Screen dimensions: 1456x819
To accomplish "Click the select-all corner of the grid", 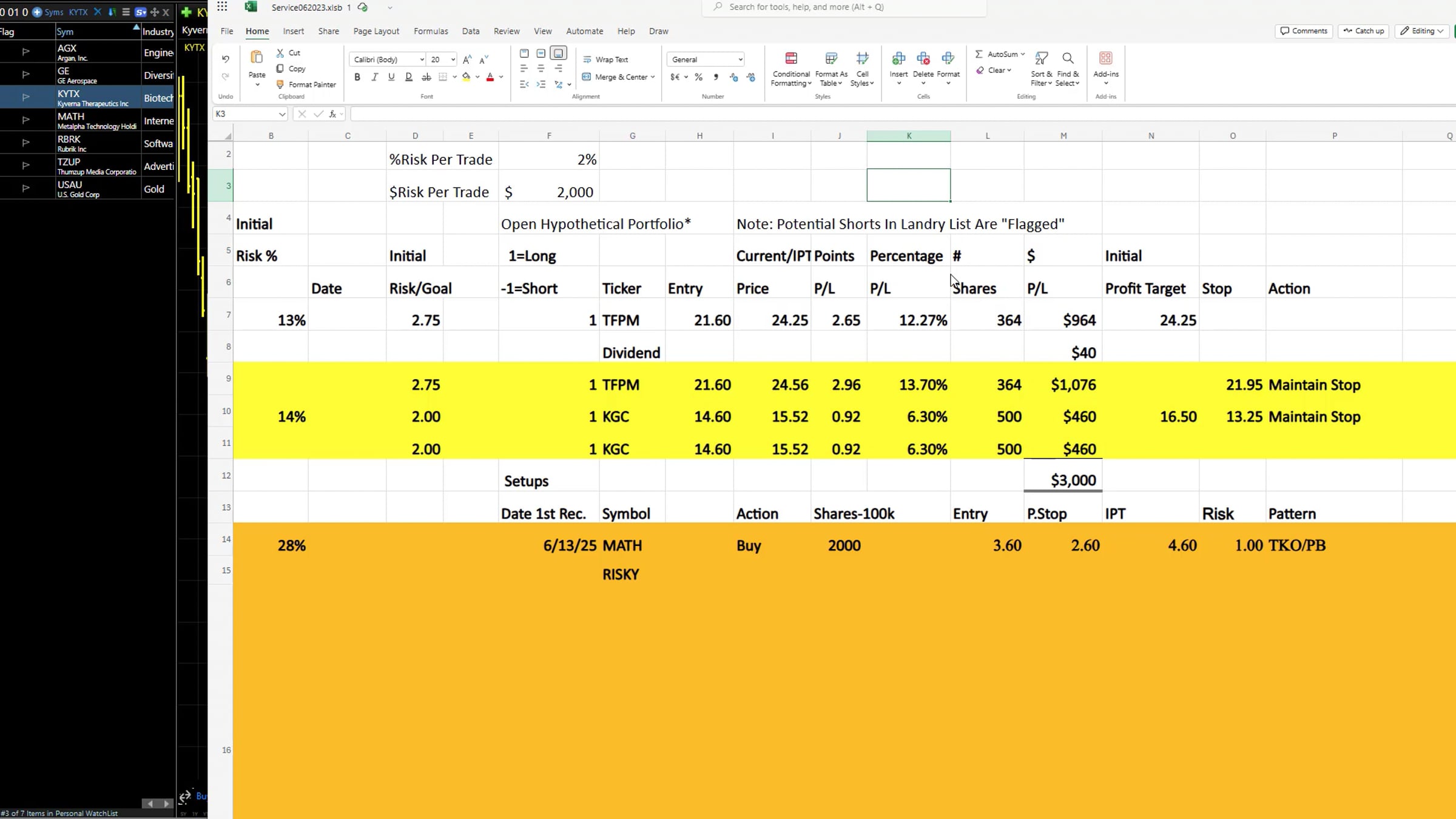I will point(227,136).
